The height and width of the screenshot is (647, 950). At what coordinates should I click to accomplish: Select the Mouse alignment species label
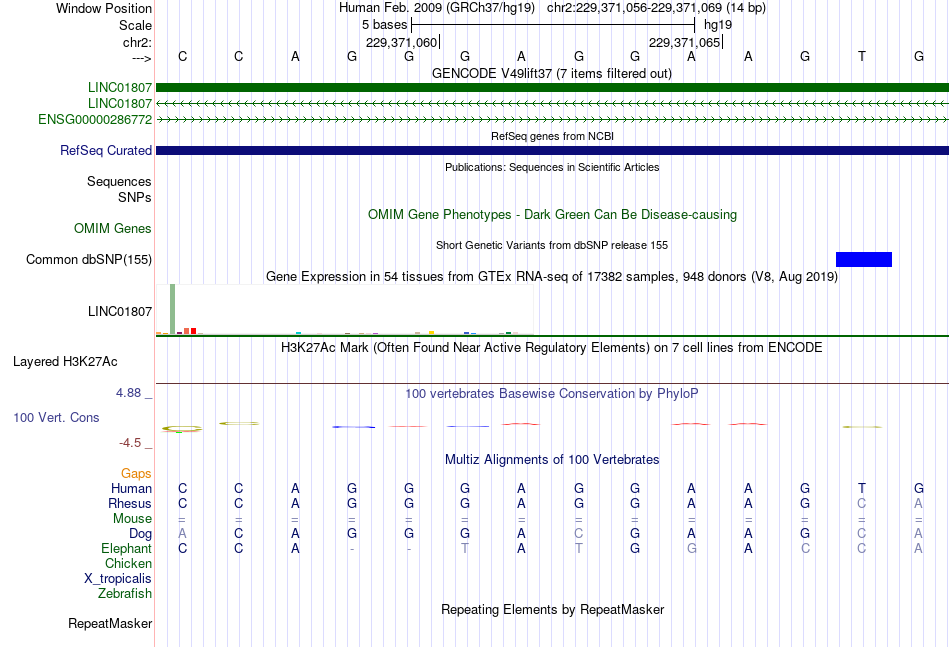[132, 519]
